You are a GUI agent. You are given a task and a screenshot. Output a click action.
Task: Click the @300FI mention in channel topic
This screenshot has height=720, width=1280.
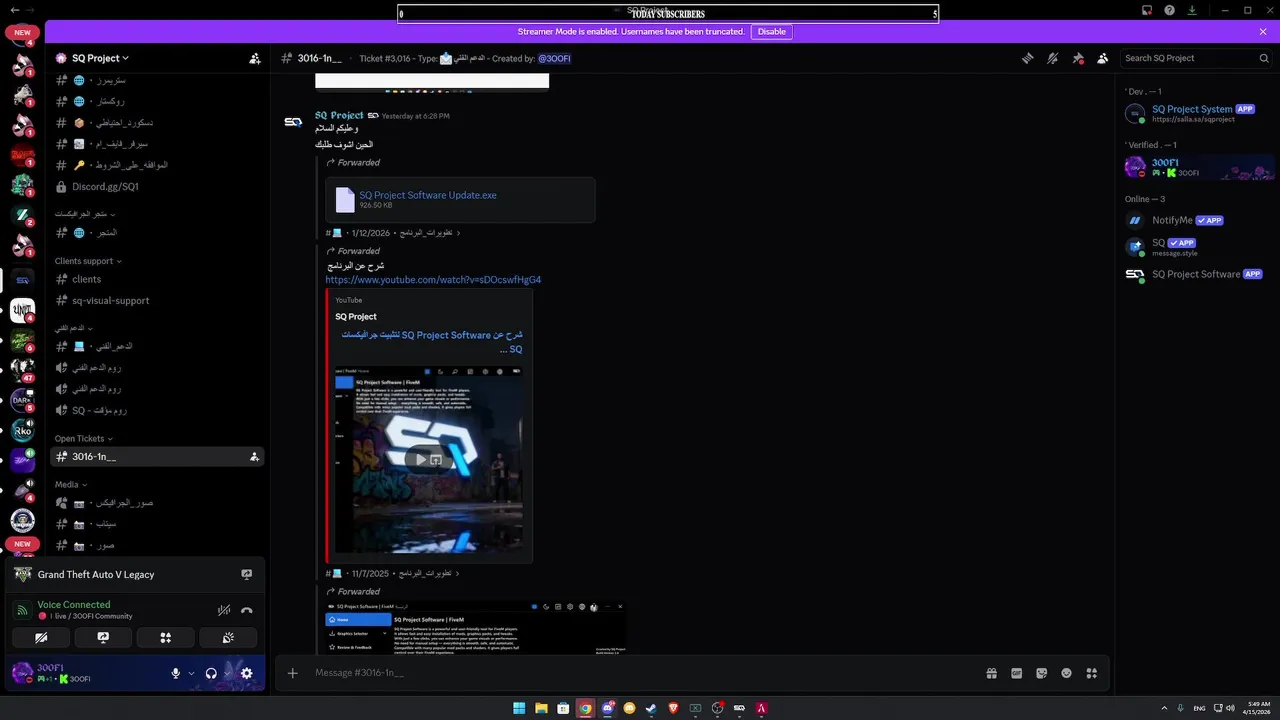click(554, 58)
